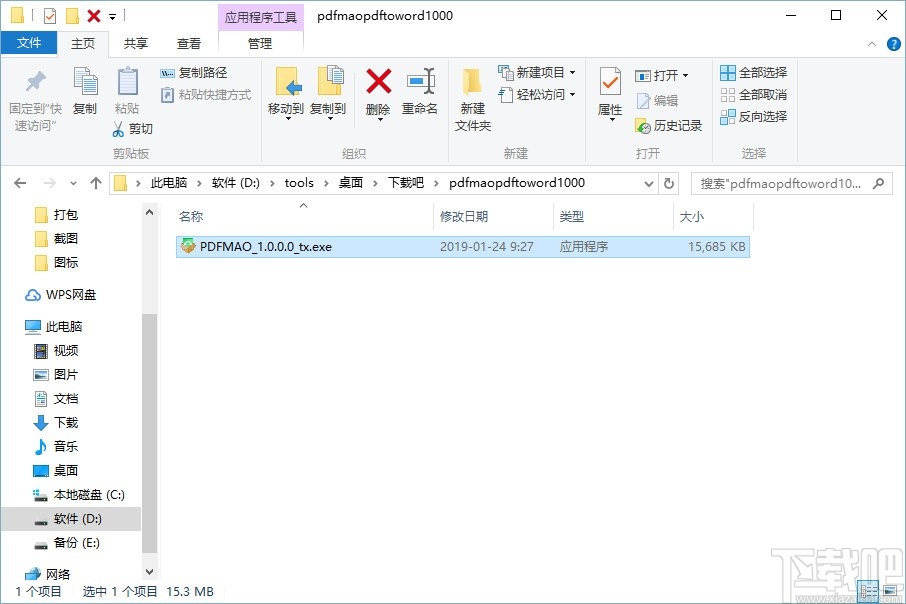Viewport: 906px width, 604px height.
Task: Click 下载吧 in breadcrumb path
Action: pos(406,183)
